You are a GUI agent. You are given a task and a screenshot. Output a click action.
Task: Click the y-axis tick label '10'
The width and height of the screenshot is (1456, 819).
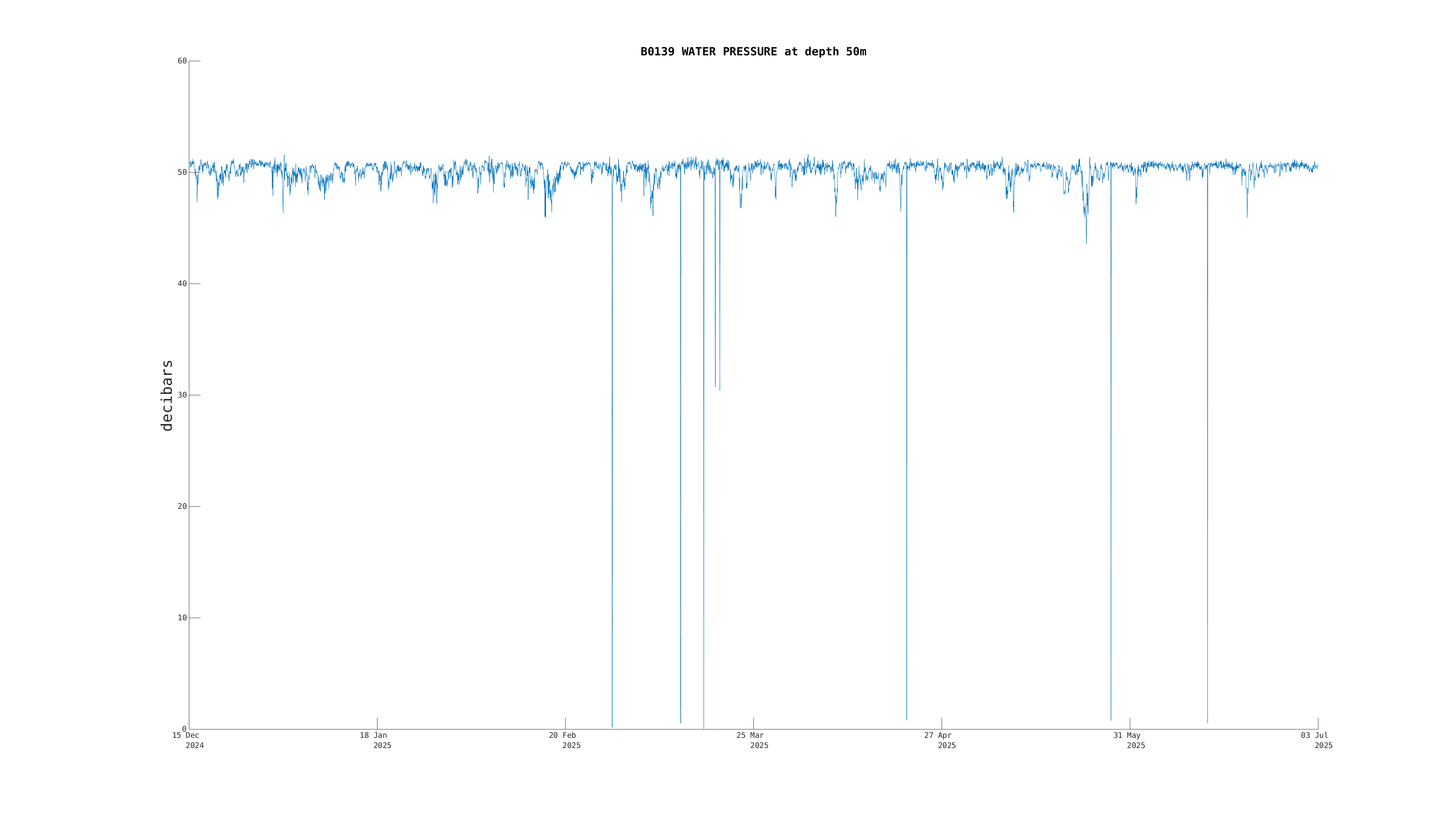pos(182,618)
